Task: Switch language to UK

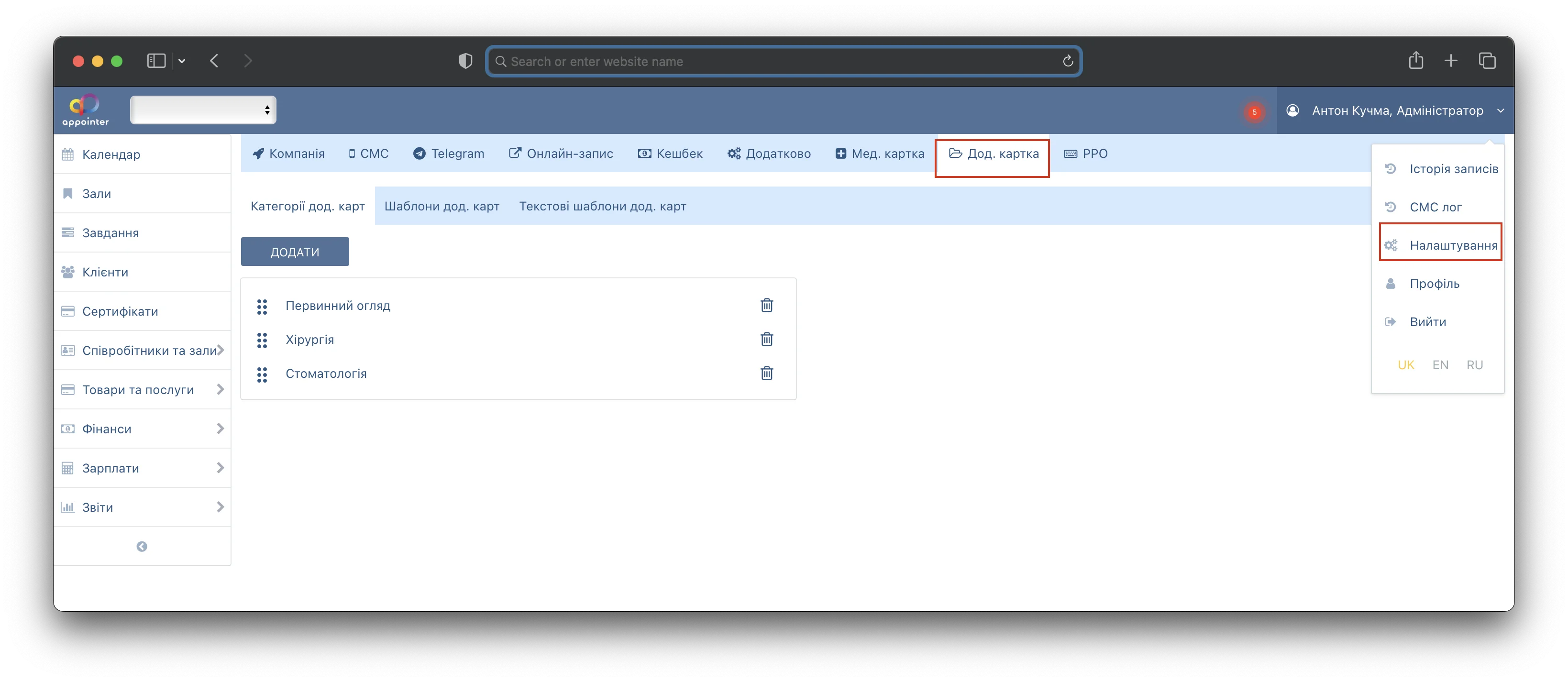Action: pyautogui.click(x=1405, y=365)
